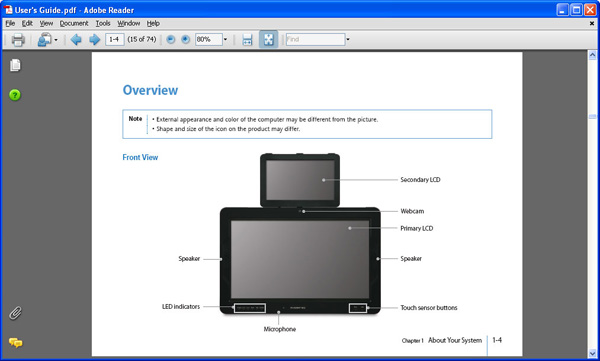Close the document with the menu bar X
Viewport: 600px width, 361px height.
pos(592,23)
